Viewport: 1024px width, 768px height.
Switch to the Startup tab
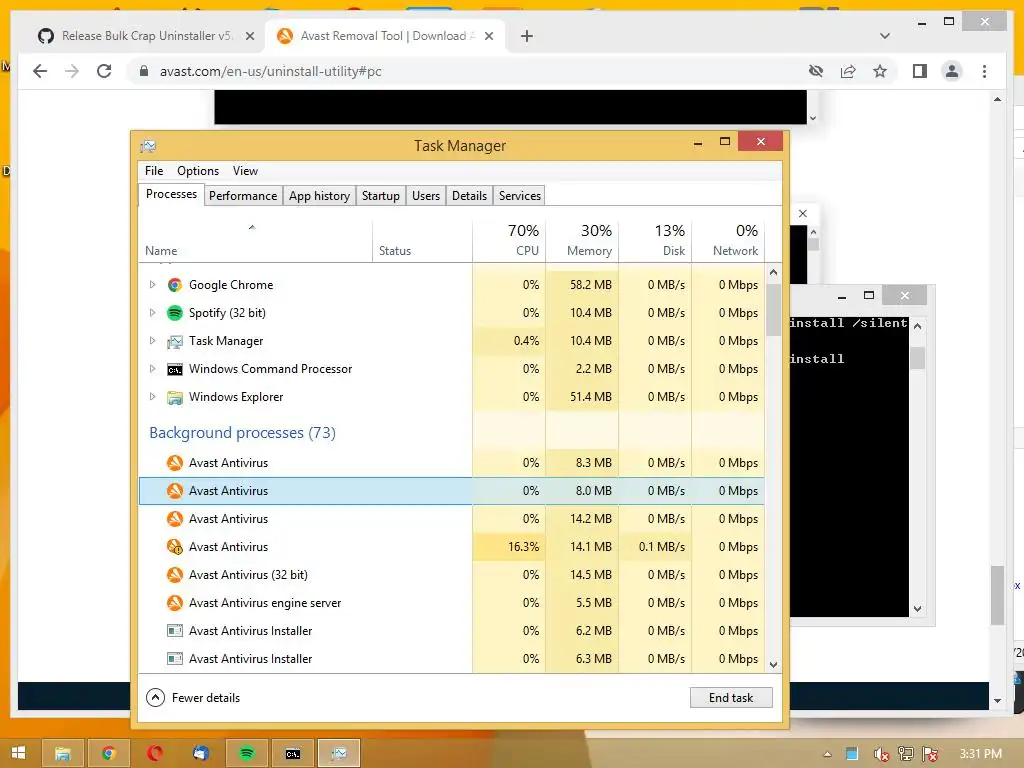pos(381,196)
